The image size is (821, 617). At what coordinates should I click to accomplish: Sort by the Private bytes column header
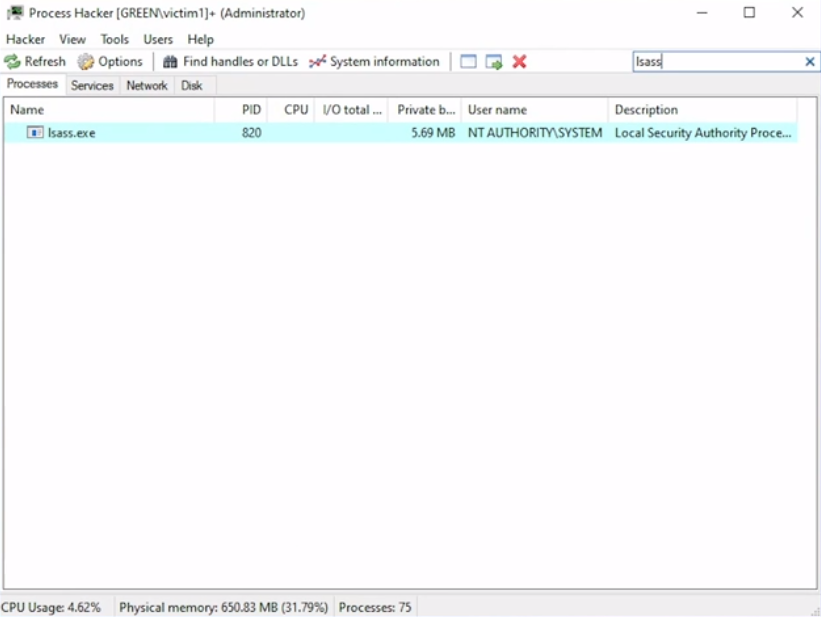(425, 109)
